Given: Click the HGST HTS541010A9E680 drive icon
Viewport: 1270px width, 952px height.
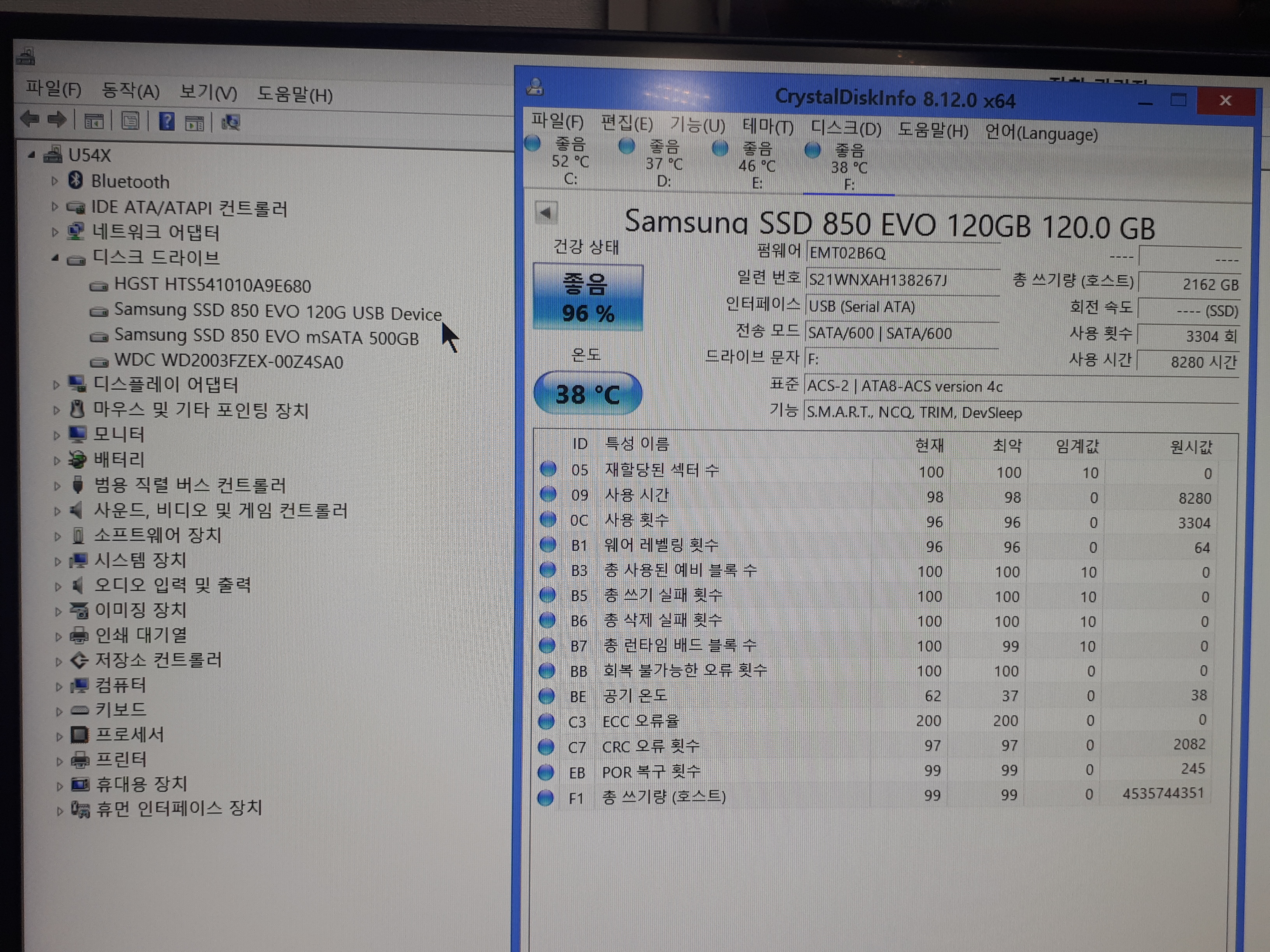Looking at the screenshot, I should tap(99, 285).
